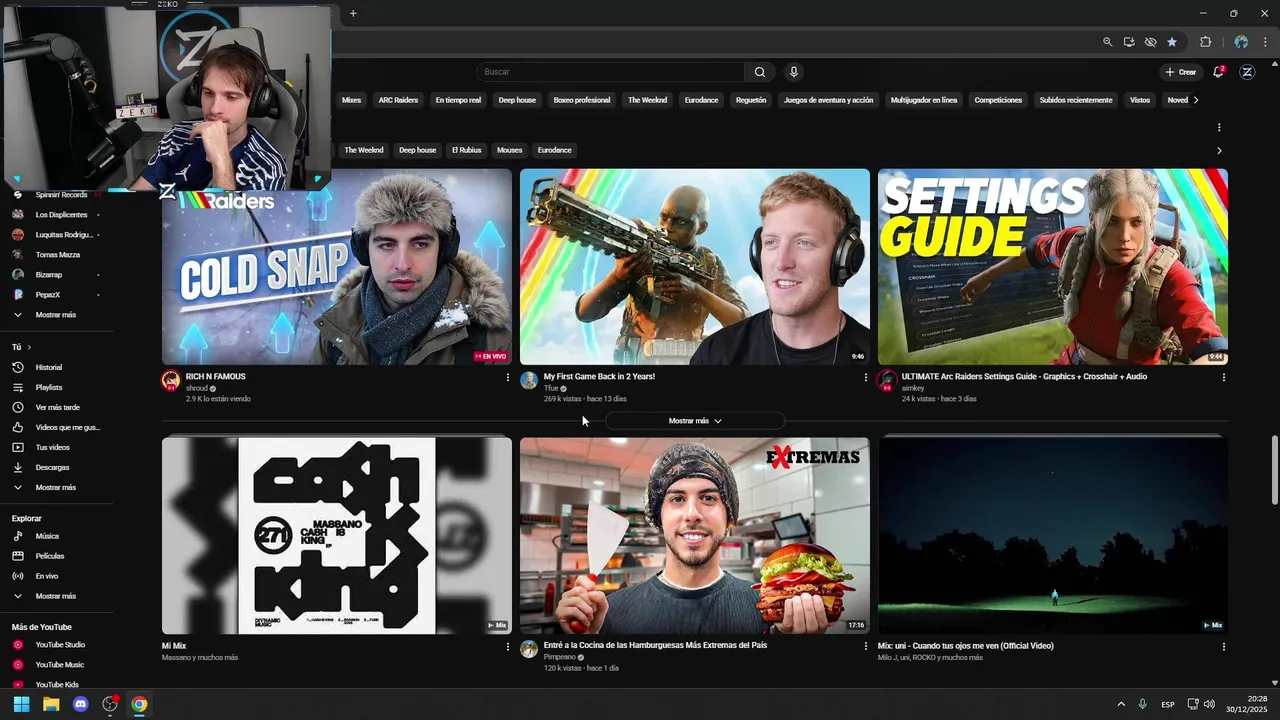Select the Mouses chip
The height and width of the screenshot is (720, 1280).
click(x=510, y=150)
